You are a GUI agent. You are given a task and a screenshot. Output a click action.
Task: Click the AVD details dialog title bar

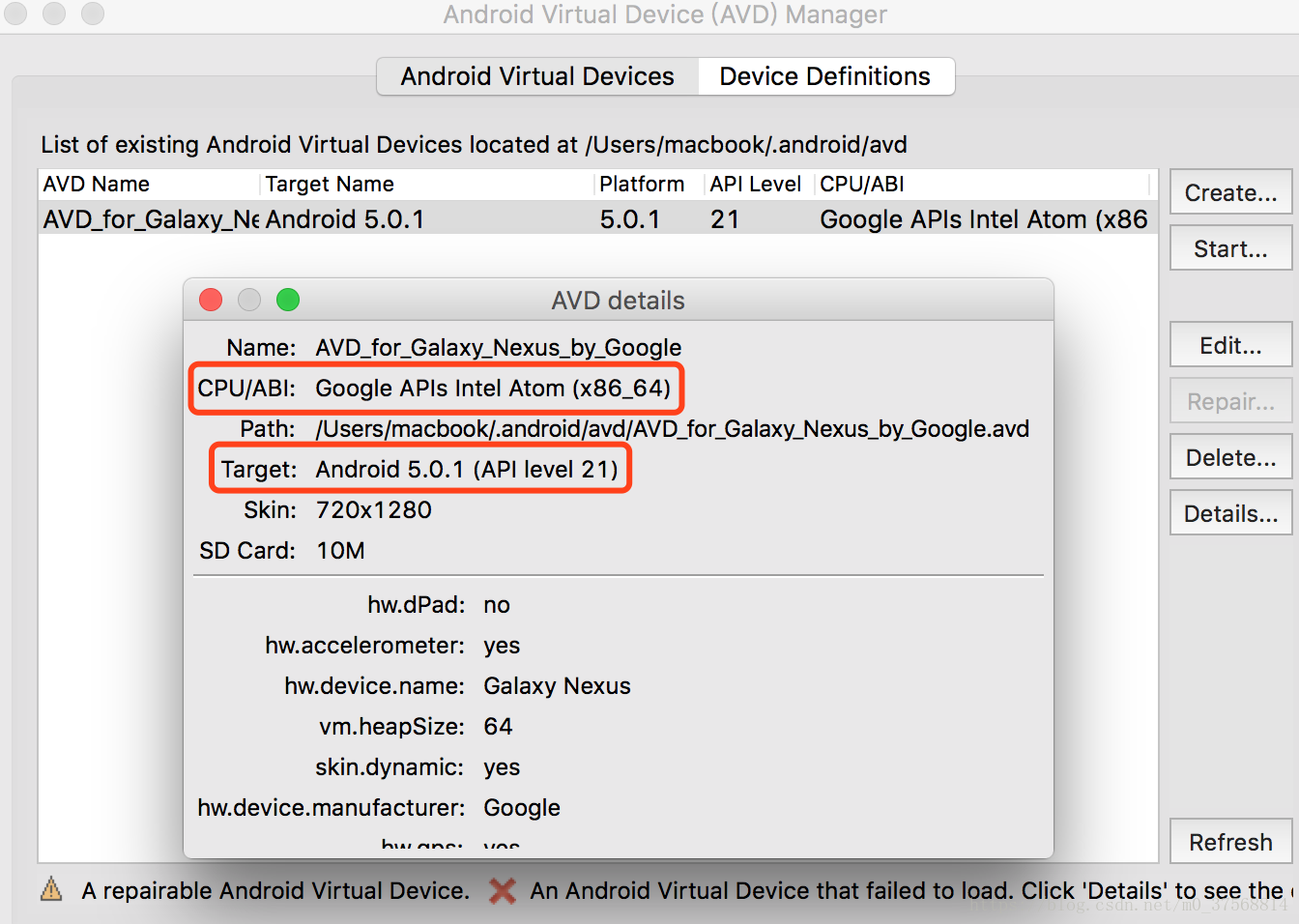[x=619, y=301]
